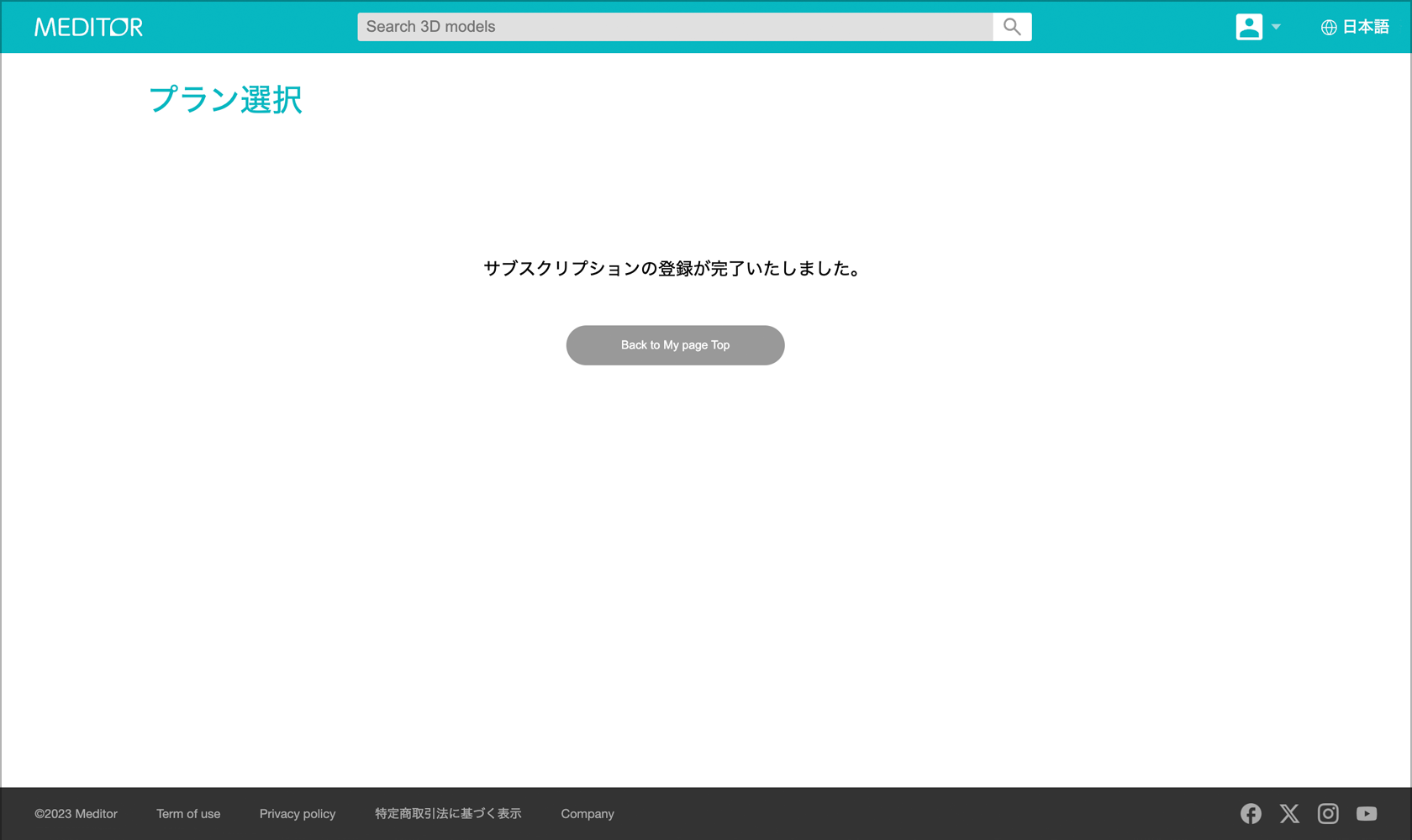The image size is (1412, 840).
Task: Open the Privacy policy footer link
Action: [298, 814]
